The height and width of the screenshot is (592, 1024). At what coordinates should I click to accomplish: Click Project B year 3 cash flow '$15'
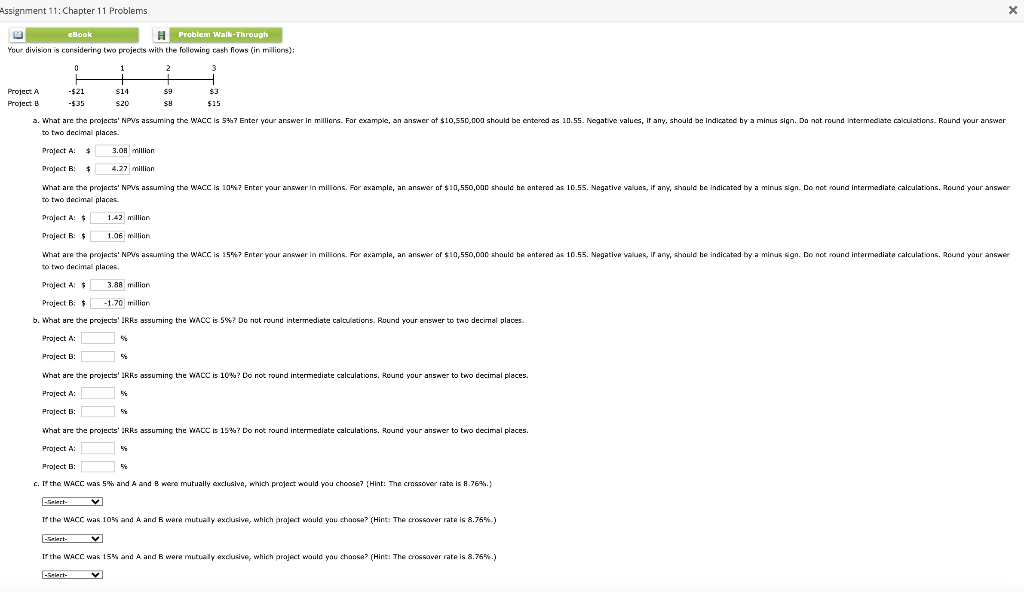tap(214, 103)
